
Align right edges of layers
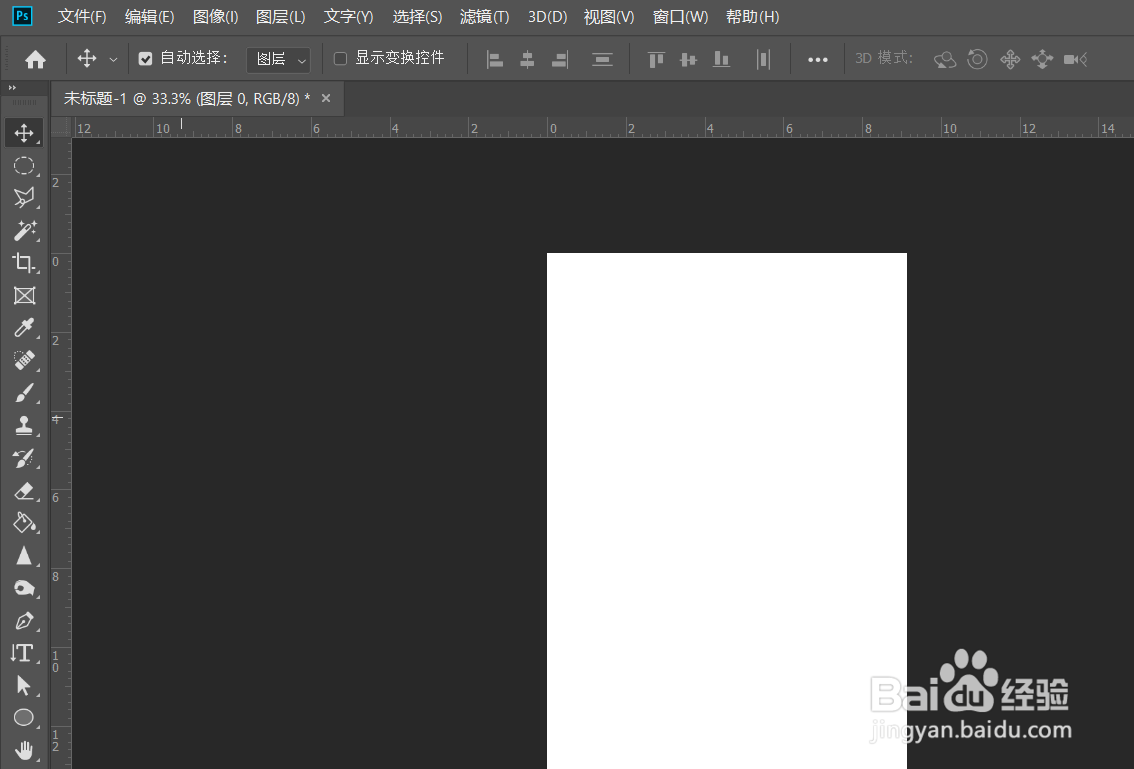[560, 59]
